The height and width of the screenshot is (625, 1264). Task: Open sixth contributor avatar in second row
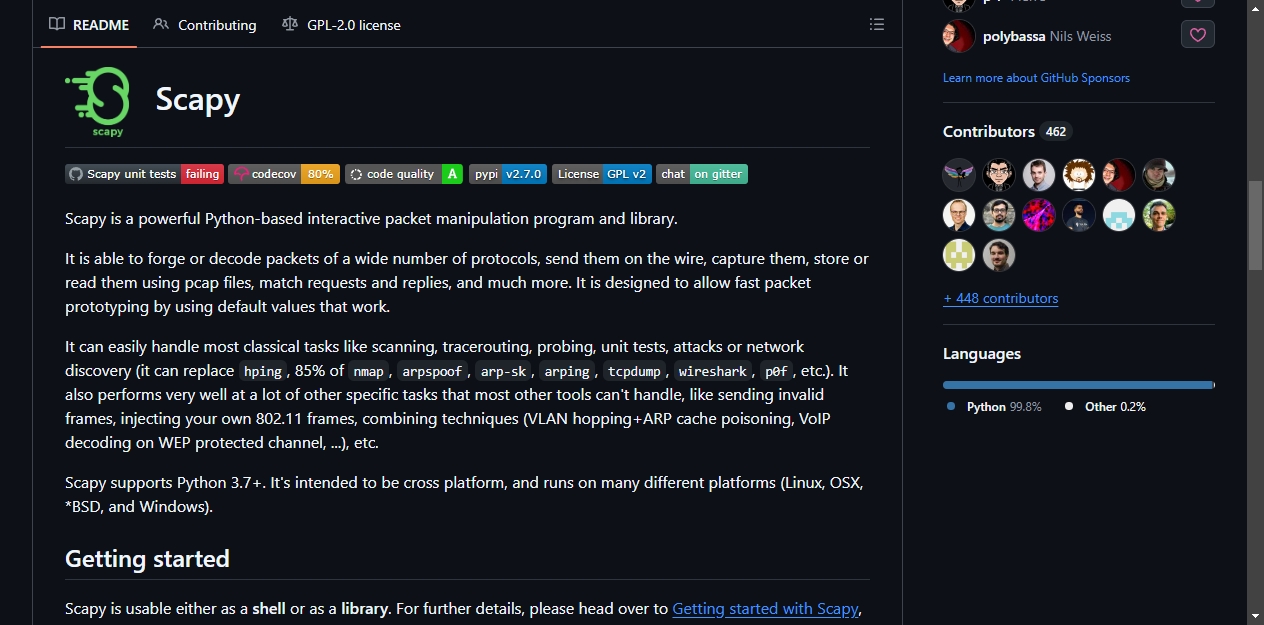click(x=1159, y=215)
